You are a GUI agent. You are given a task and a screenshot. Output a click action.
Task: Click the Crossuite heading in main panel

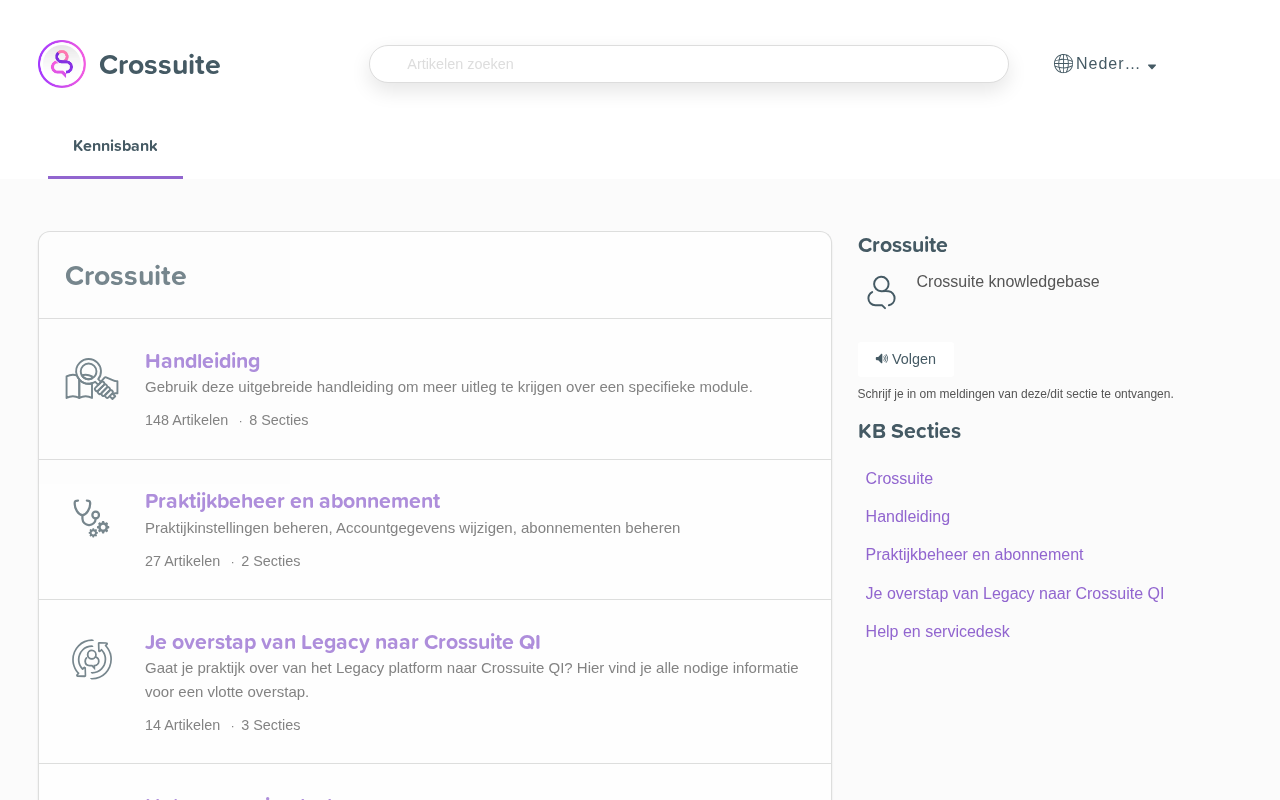point(126,276)
